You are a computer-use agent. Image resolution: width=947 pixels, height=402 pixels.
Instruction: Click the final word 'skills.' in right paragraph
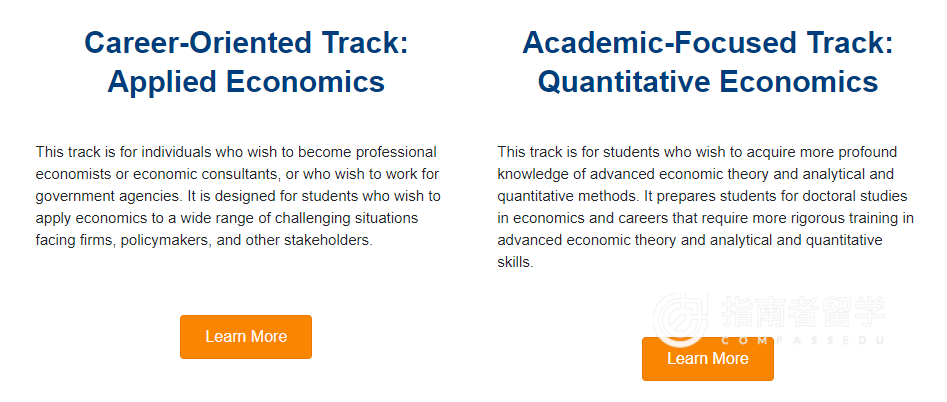(515, 263)
